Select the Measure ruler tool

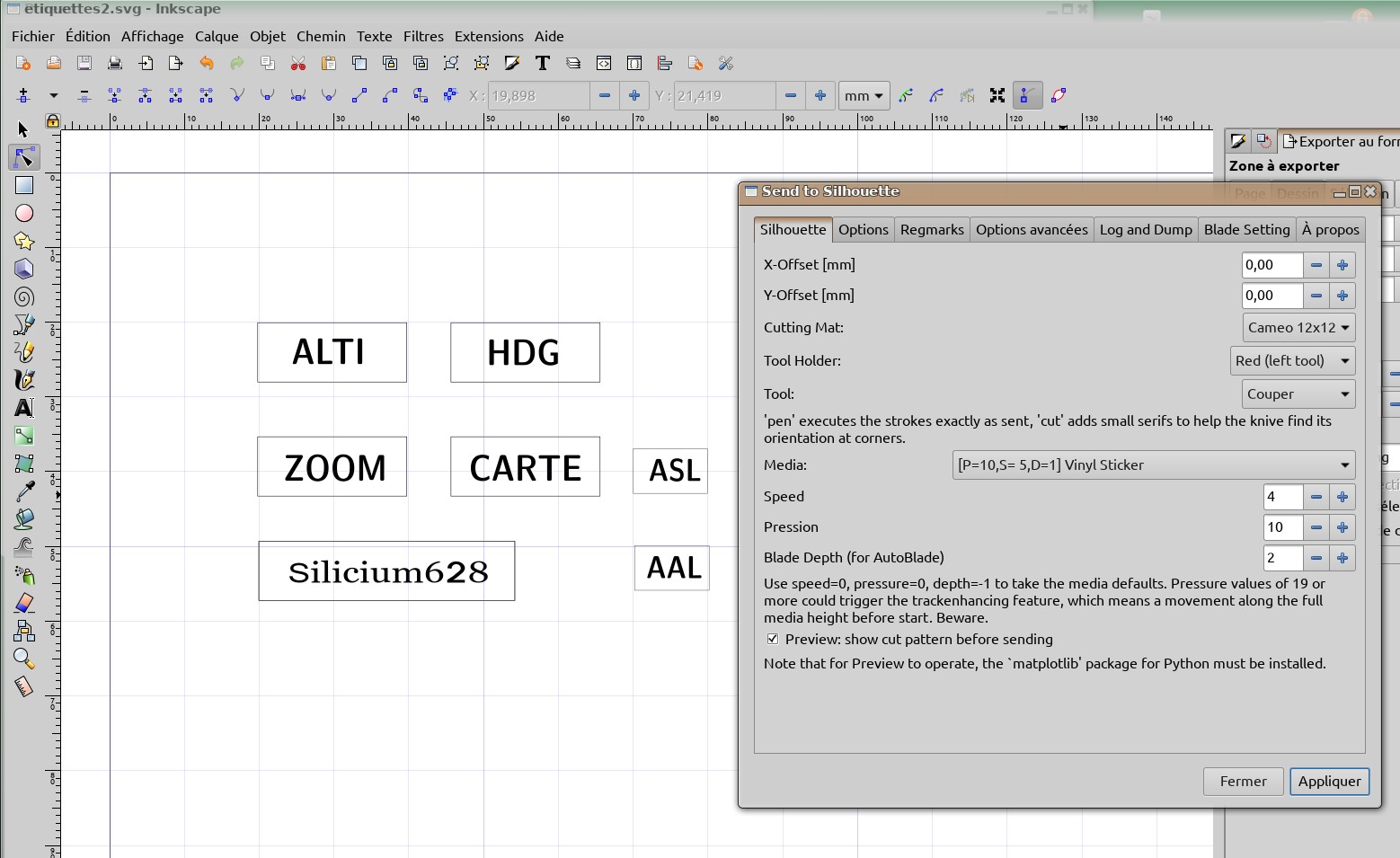point(23,686)
